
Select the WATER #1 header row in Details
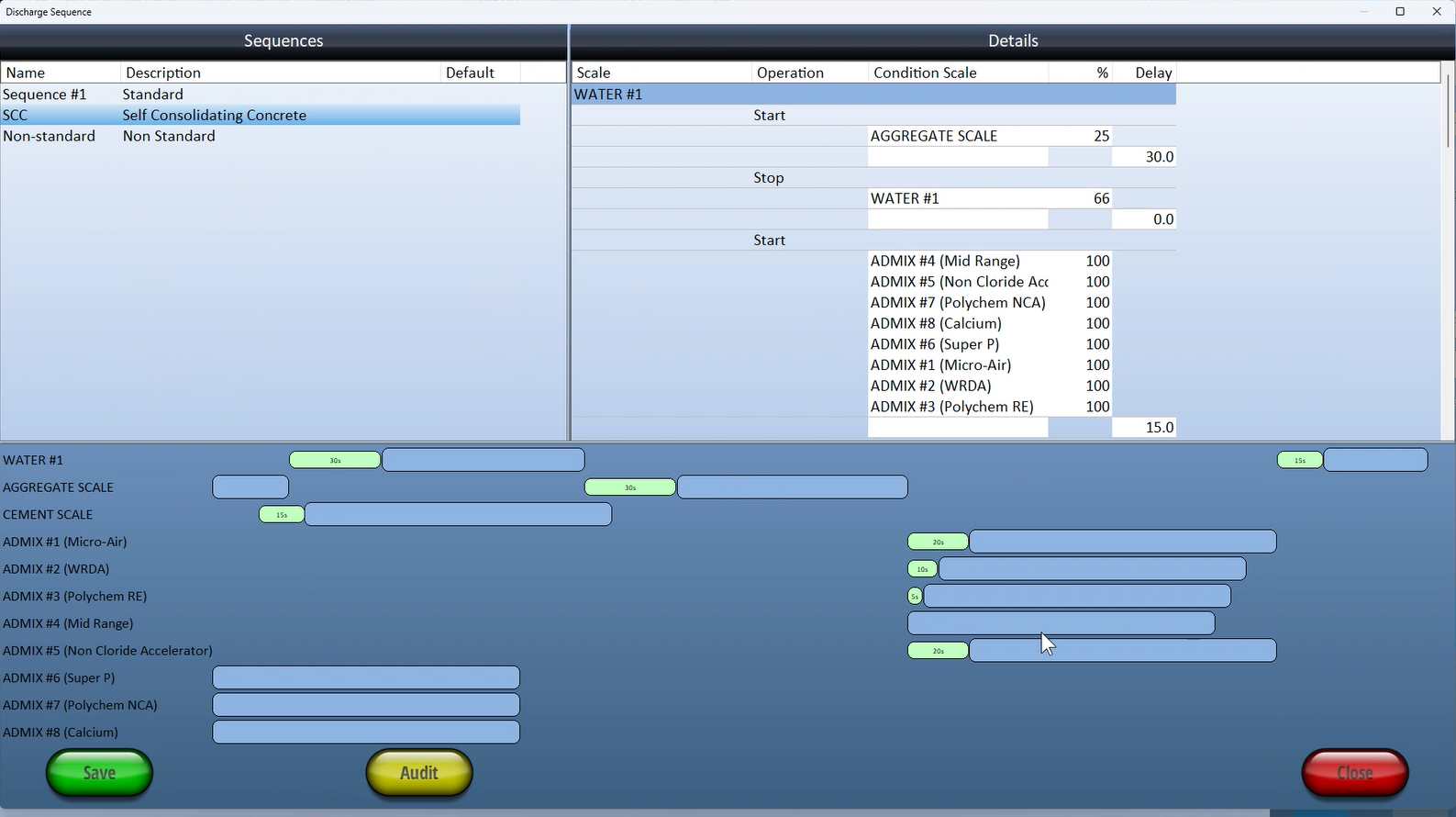pos(872,95)
